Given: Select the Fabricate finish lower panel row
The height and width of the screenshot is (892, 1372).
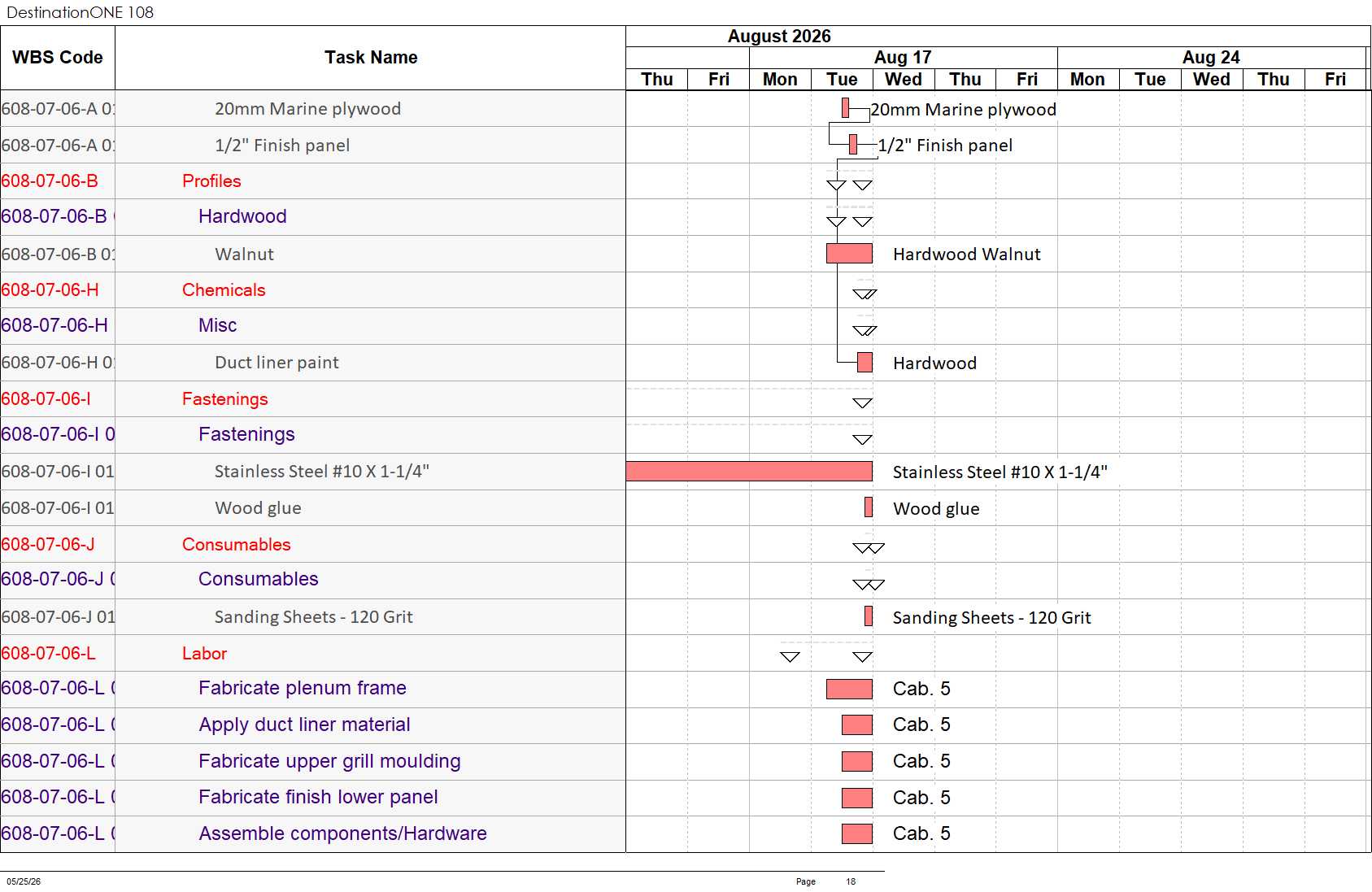Looking at the screenshot, I should click(313, 798).
